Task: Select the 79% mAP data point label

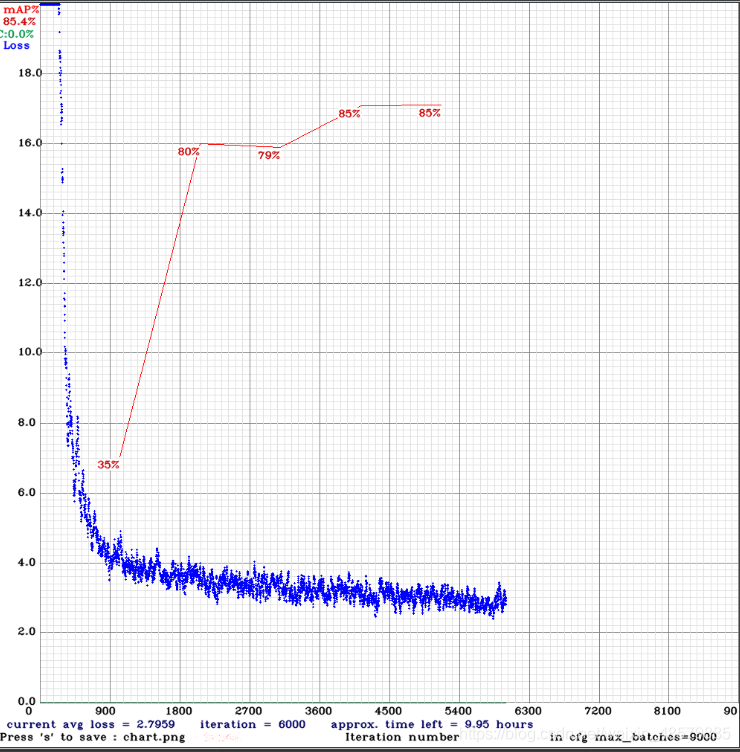Action: pos(268,155)
